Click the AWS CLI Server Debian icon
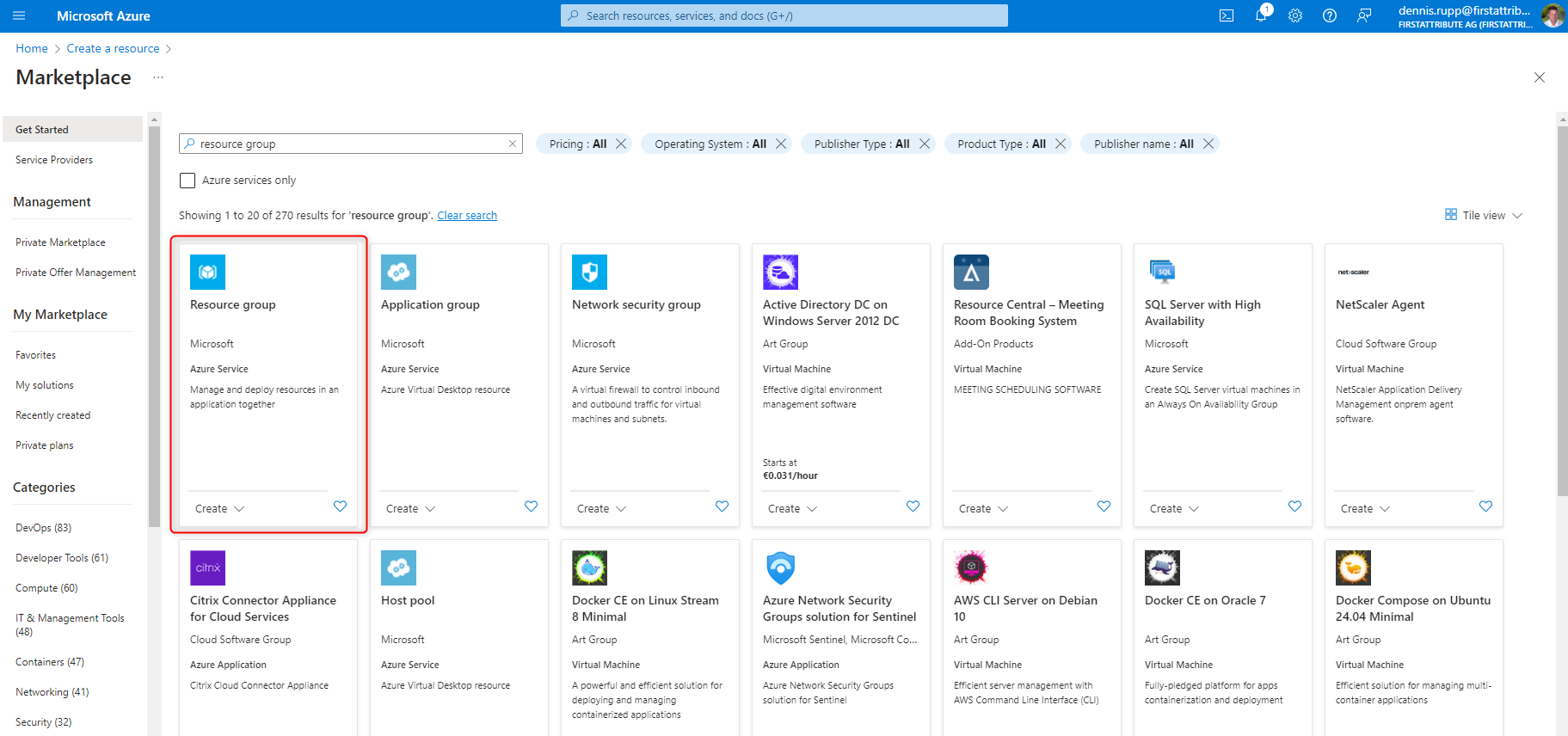 971,567
